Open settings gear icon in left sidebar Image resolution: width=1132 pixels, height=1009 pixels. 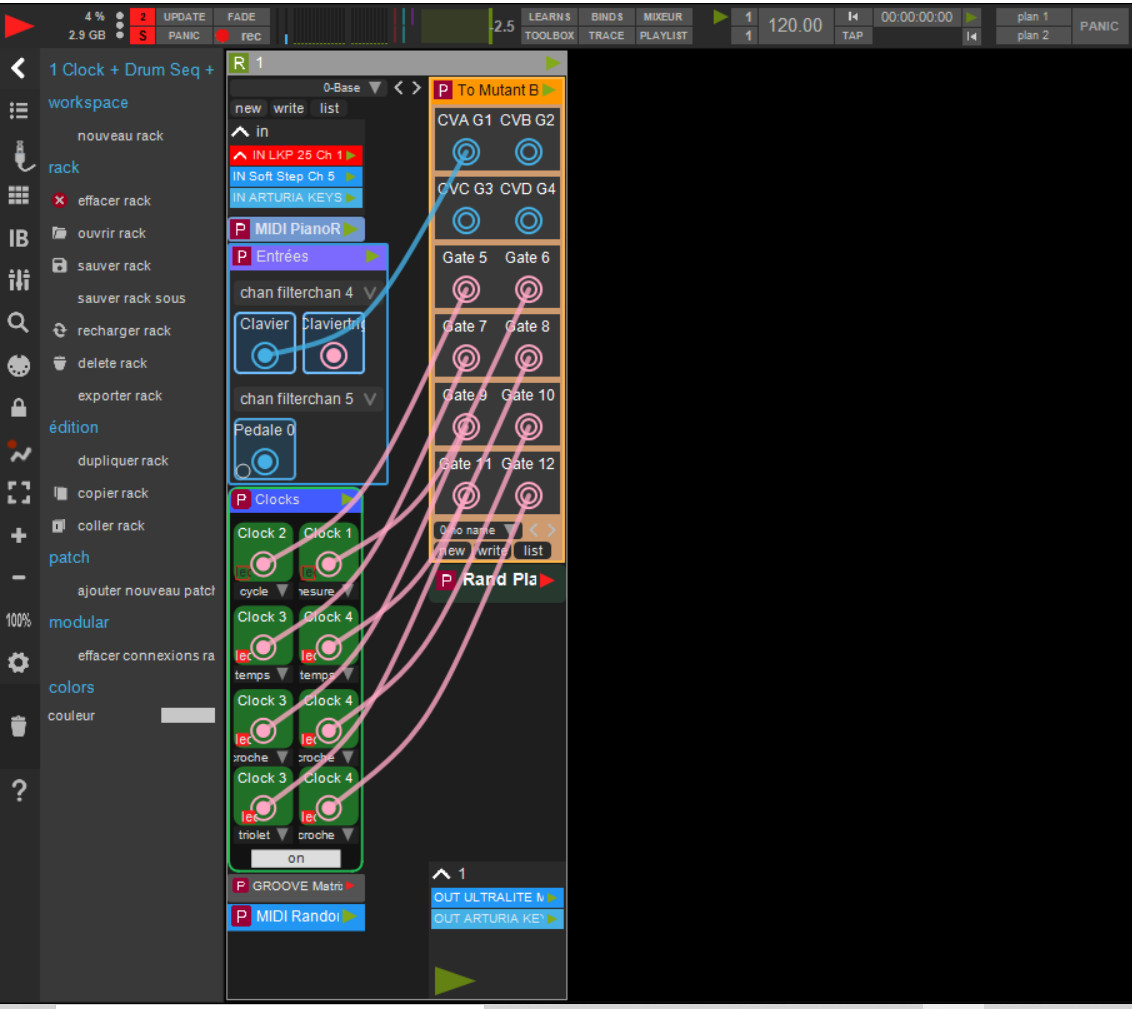pos(18,662)
